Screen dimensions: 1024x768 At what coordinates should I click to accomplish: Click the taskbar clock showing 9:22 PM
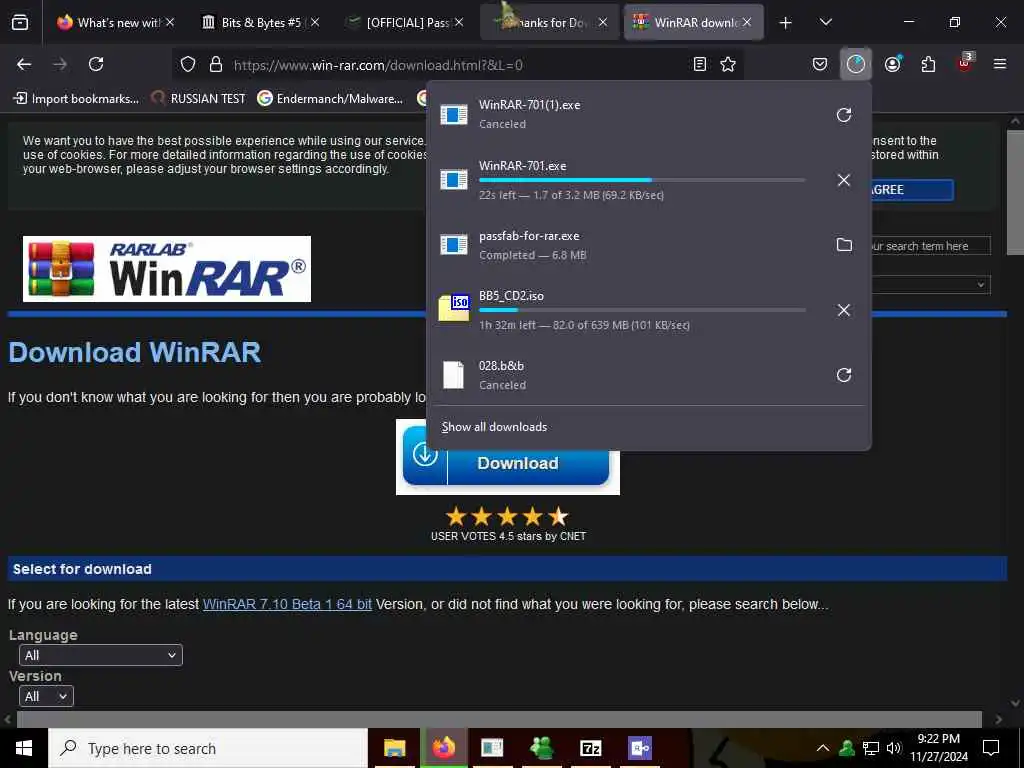coord(939,748)
